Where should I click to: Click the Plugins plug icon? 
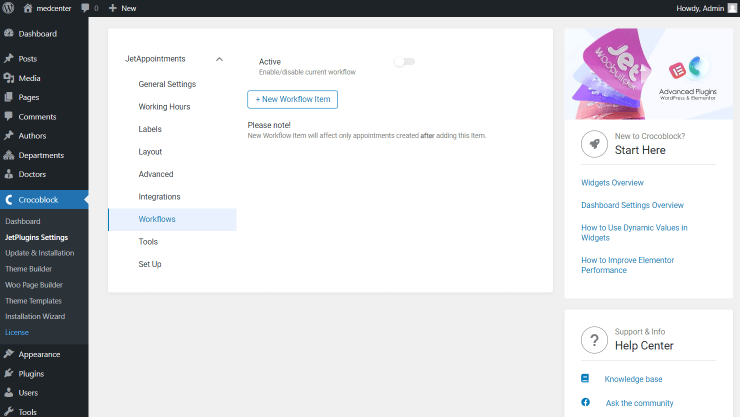[x=8, y=373]
